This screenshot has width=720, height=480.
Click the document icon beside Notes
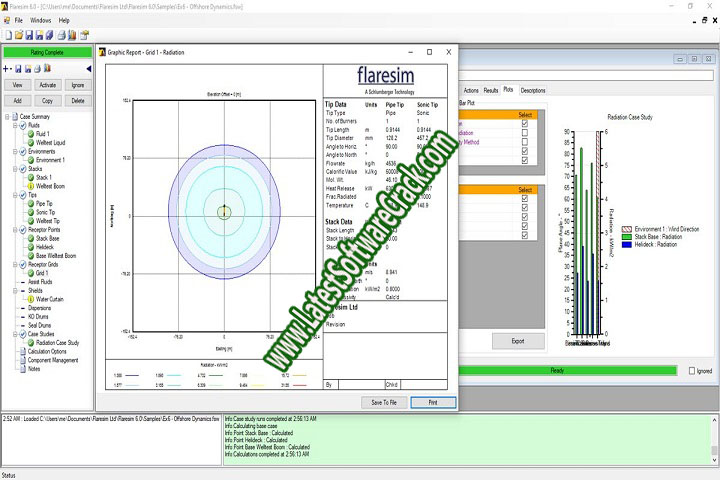22,369
